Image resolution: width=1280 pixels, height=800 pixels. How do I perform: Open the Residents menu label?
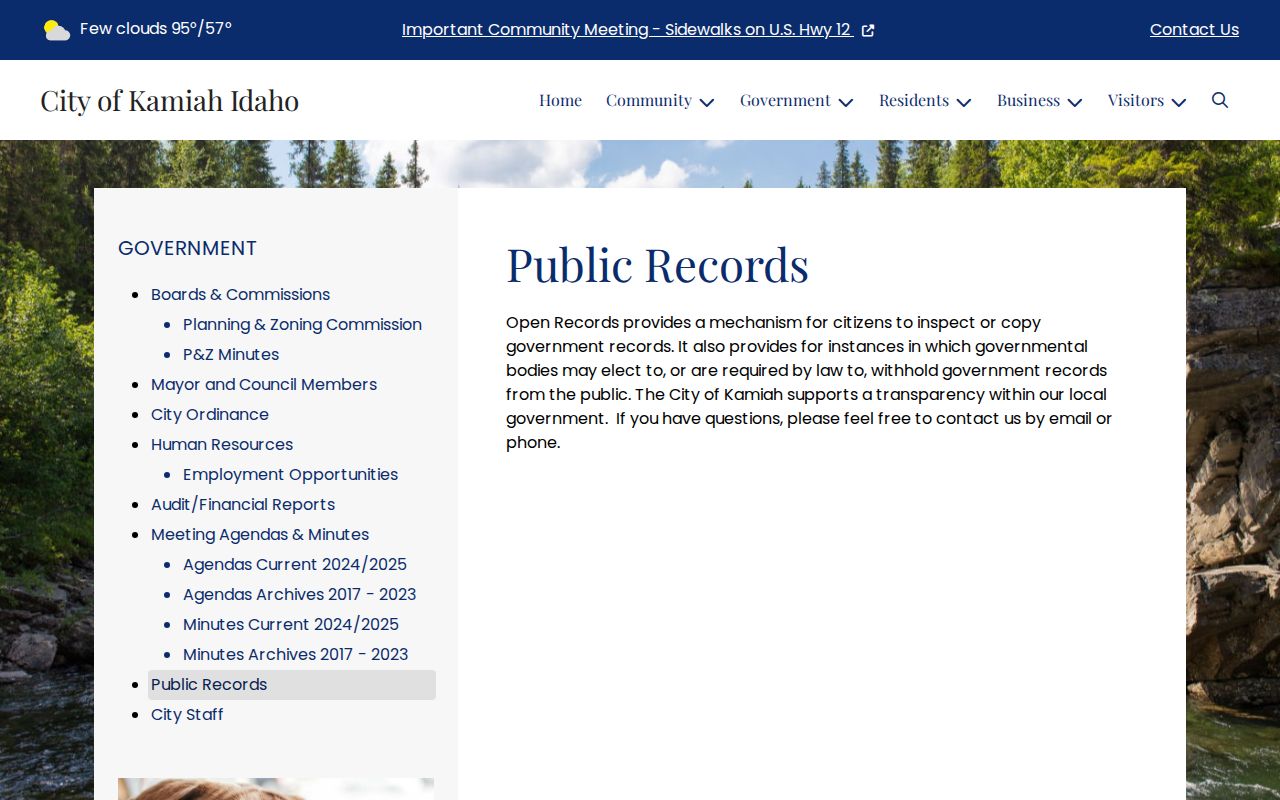[x=914, y=100]
